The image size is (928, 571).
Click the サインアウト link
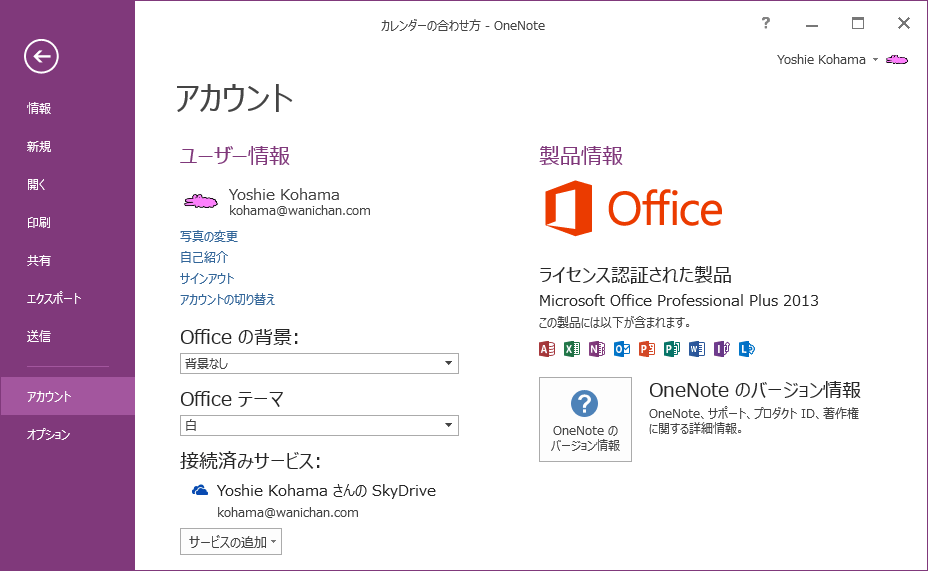(x=207, y=279)
